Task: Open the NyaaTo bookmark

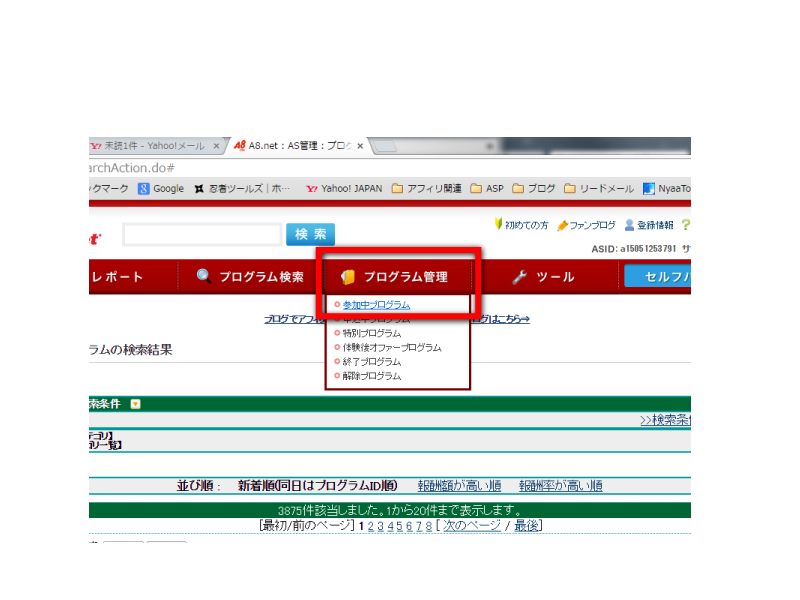Action: coord(667,189)
